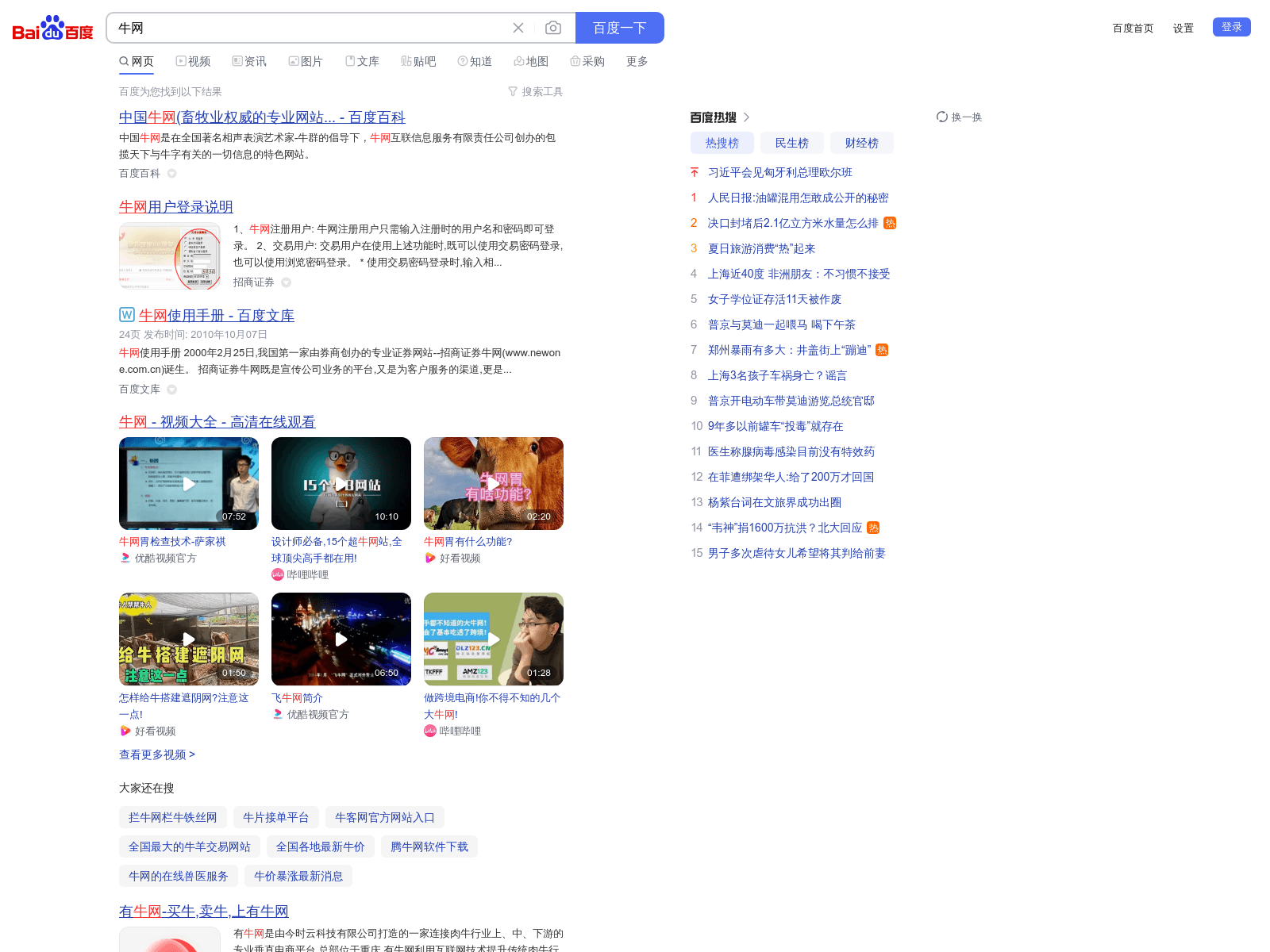Search suggestion 牛网的在线兽医服务

179,876
